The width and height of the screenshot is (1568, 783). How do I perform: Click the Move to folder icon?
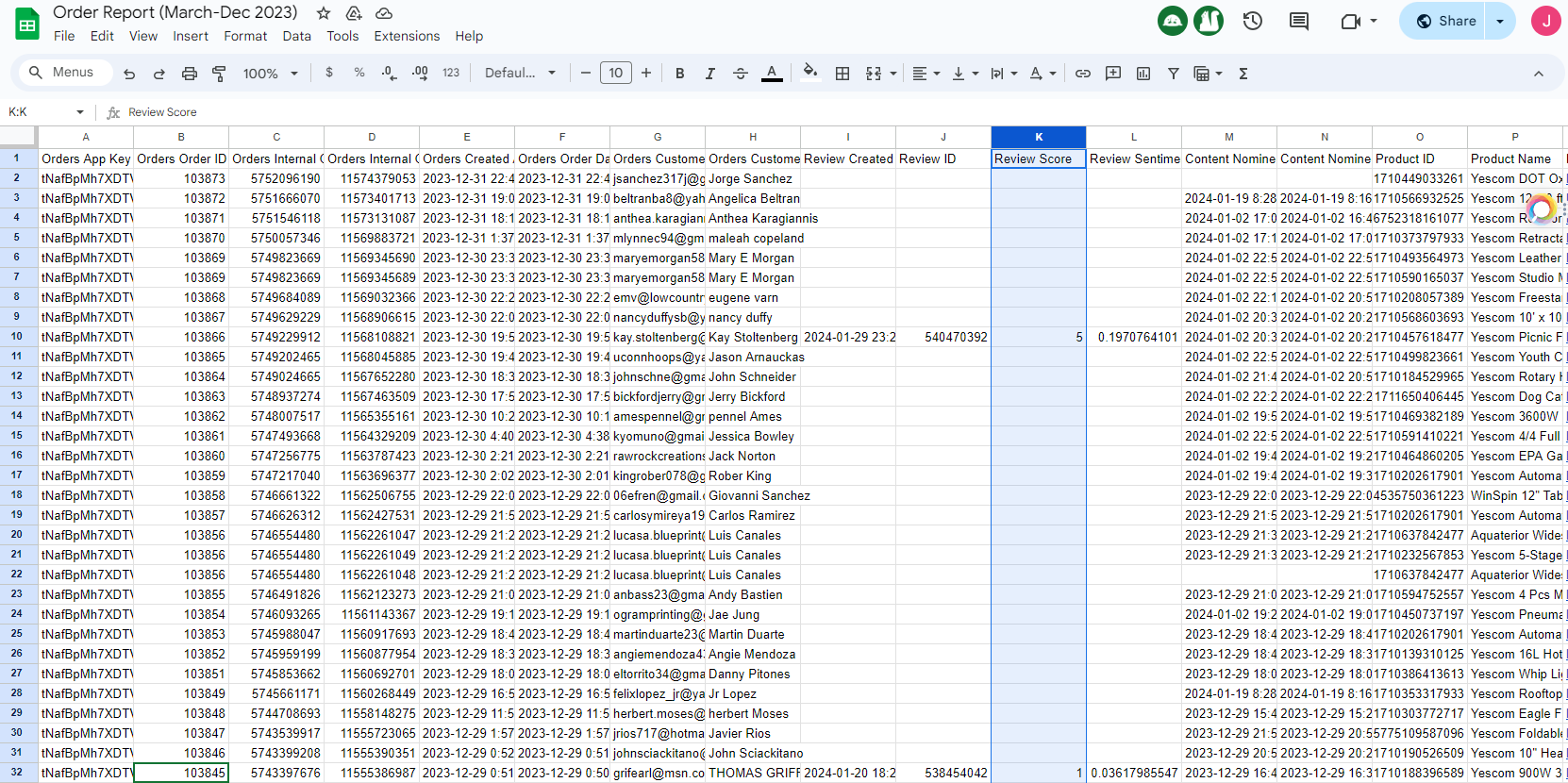click(354, 13)
